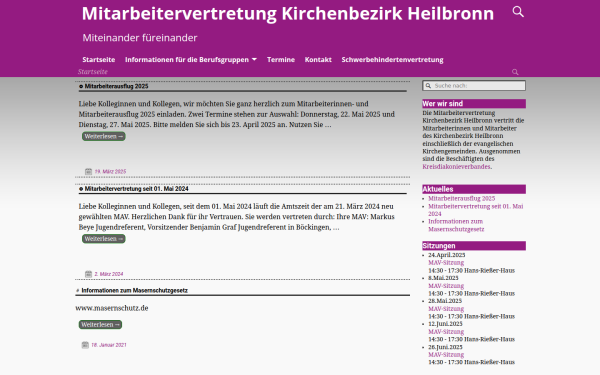Screen dimensions: 600x375
Task: Click post icon before Mitarbeiterausflug 2025 heading
Action: 81,86
